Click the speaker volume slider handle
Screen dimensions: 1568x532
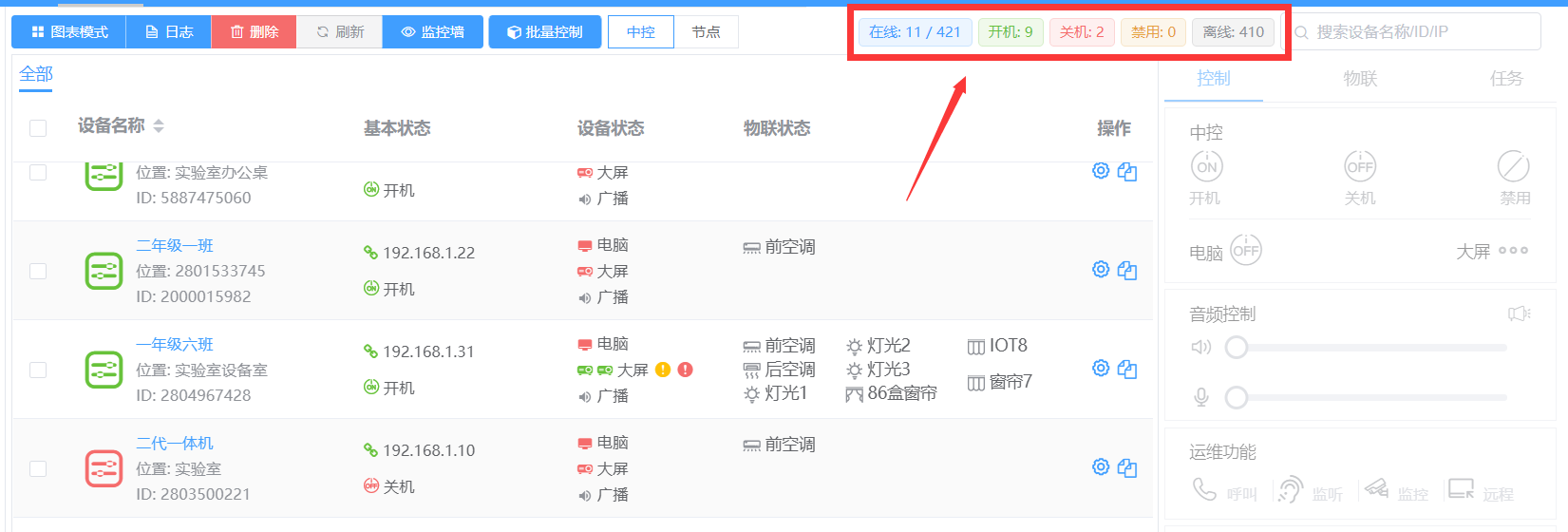click(x=1236, y=348)
